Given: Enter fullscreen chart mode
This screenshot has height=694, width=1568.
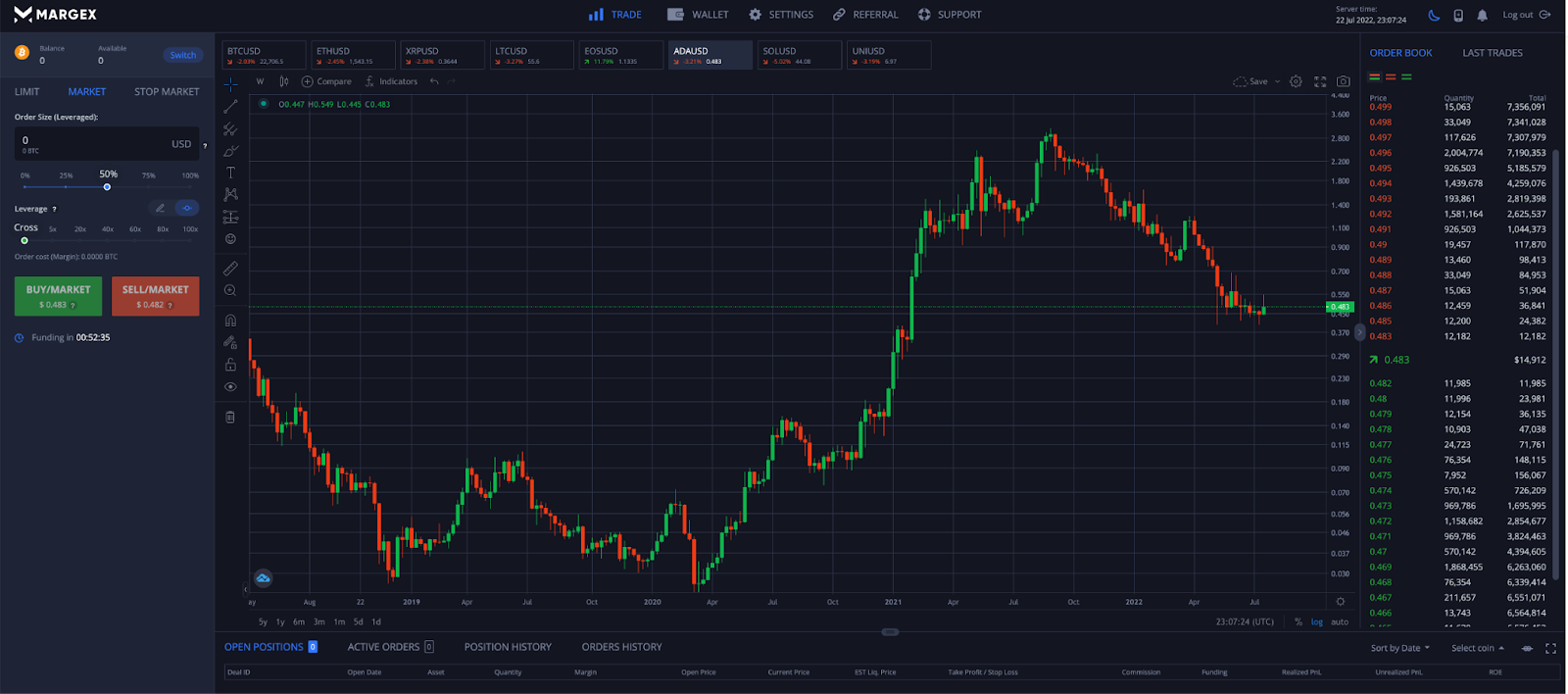Looking at the screenshot, I should [1320, 81].
